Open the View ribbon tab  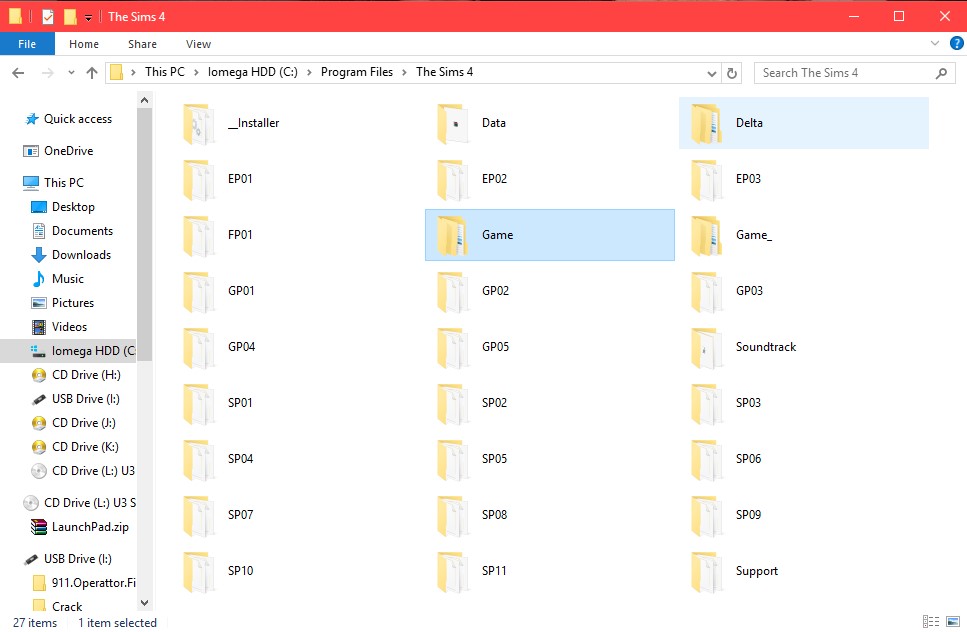point(199,44)
